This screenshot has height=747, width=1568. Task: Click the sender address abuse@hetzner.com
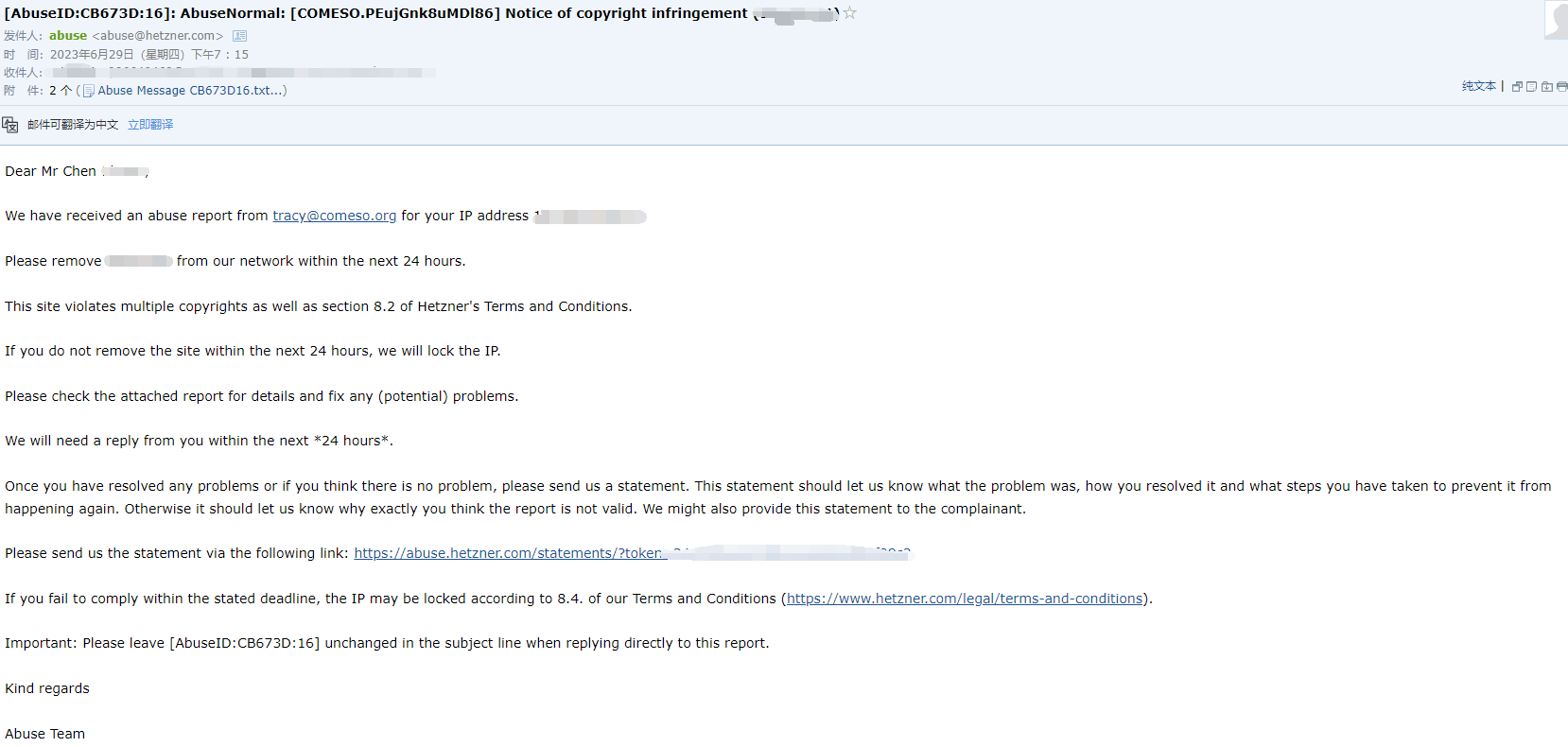point(157,36)
